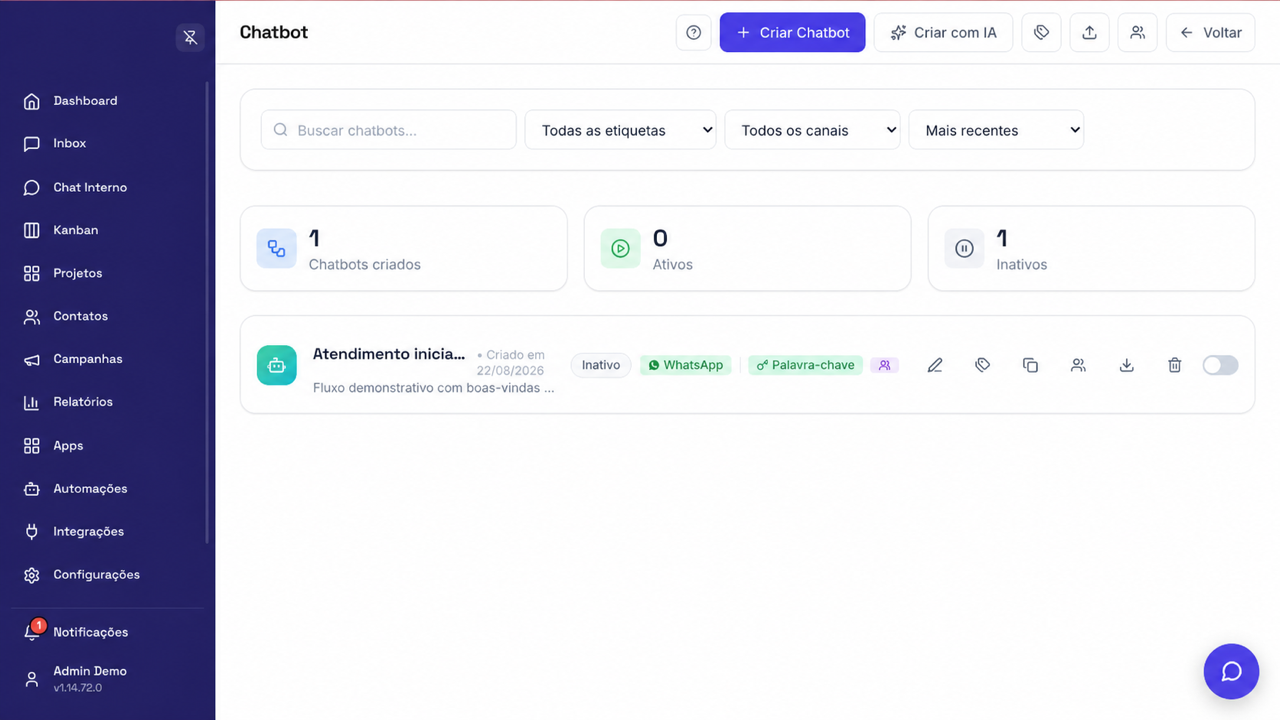The height and width of the screenshot is (720, 1280).
Task: Click the Buscar chatbots search field
Action: click(389, 130)
